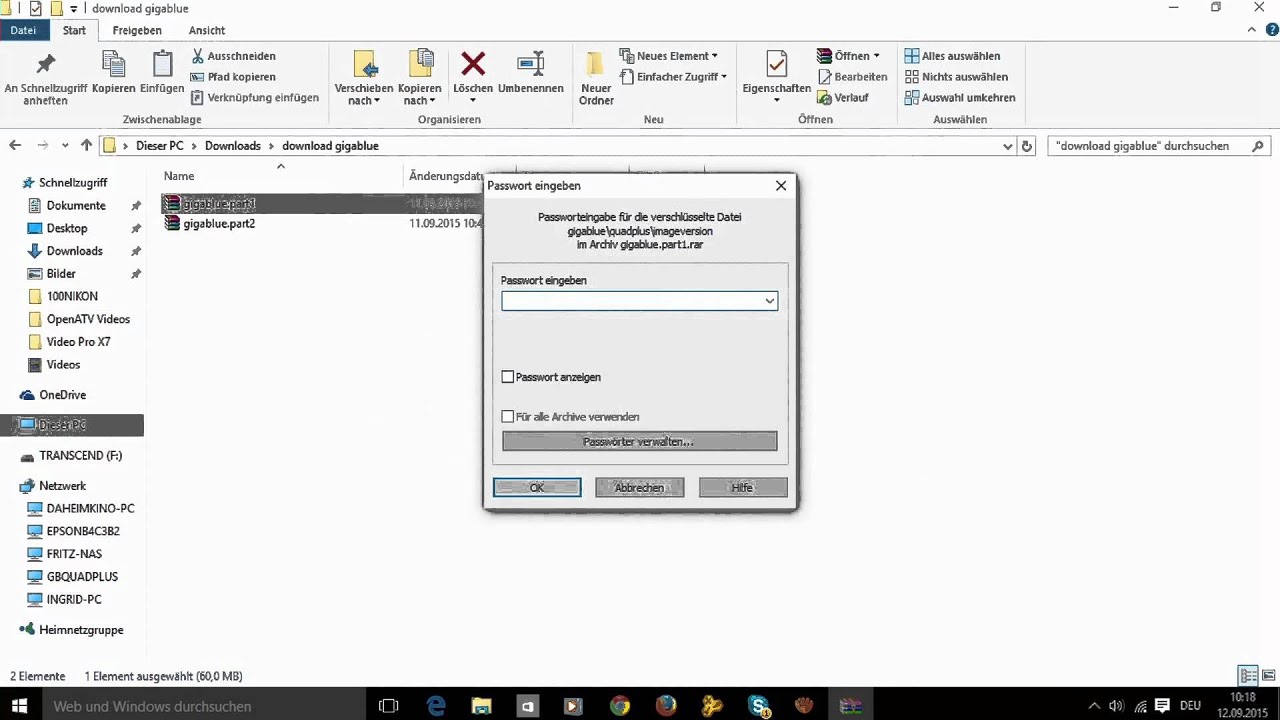The width and height of the screenshot is (1280, 720).
Task: Open OneDrive in the navigation pane
Action: pos(62,395)
